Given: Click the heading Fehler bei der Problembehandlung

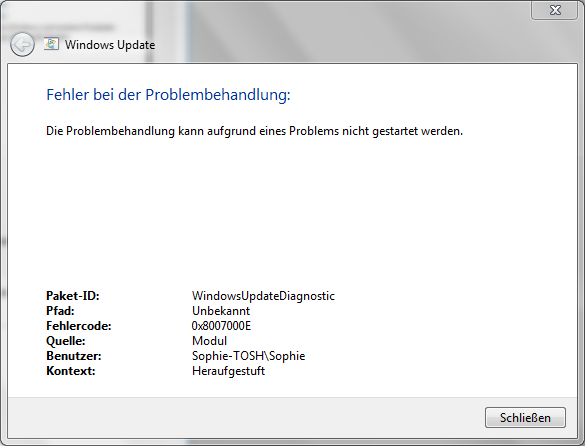Looking at the screenshot, I should pos(168,95).
